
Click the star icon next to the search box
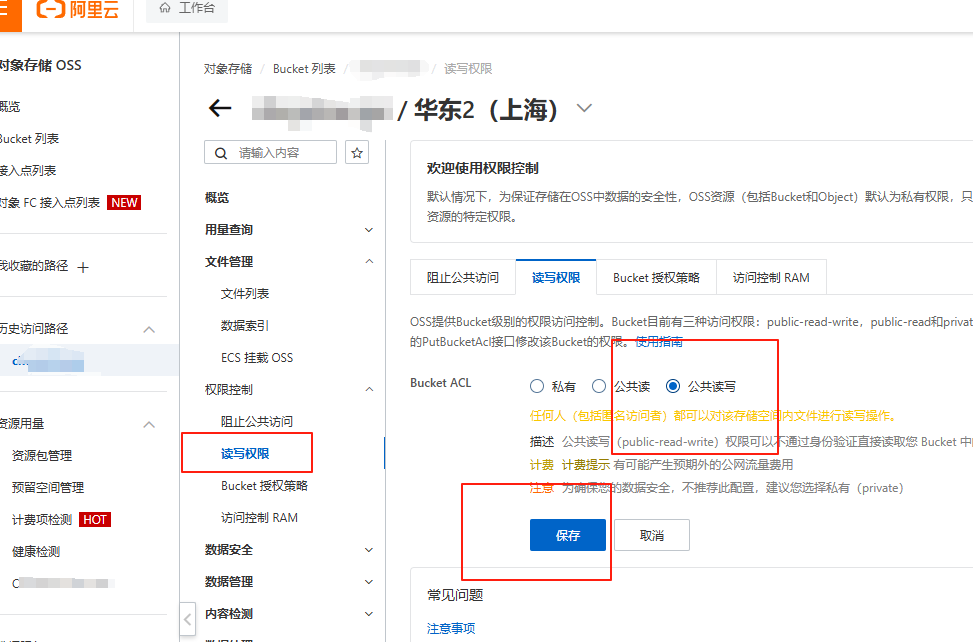pyautogui.click(x=357, y=152)
